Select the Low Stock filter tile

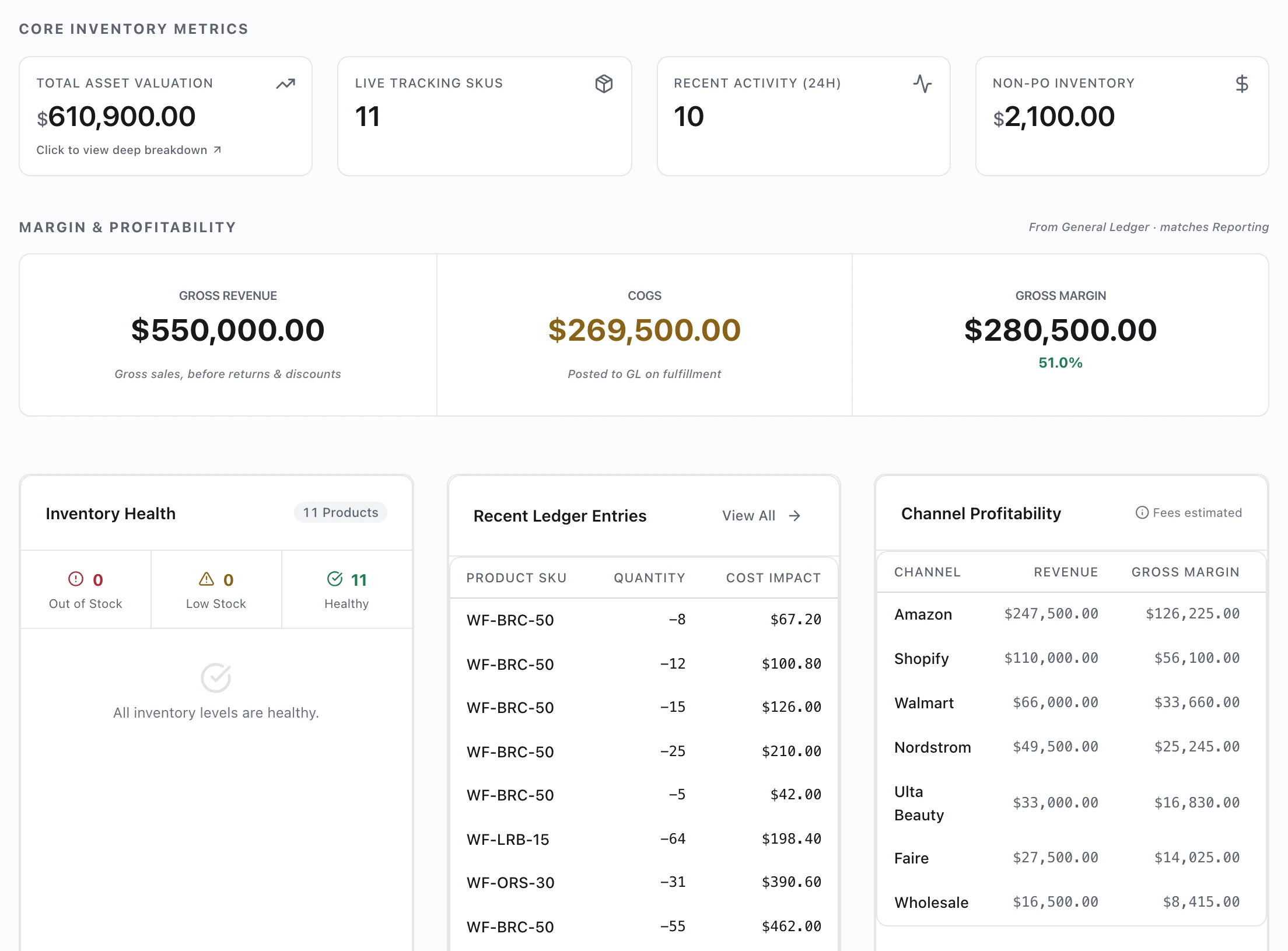pos(216,589)
